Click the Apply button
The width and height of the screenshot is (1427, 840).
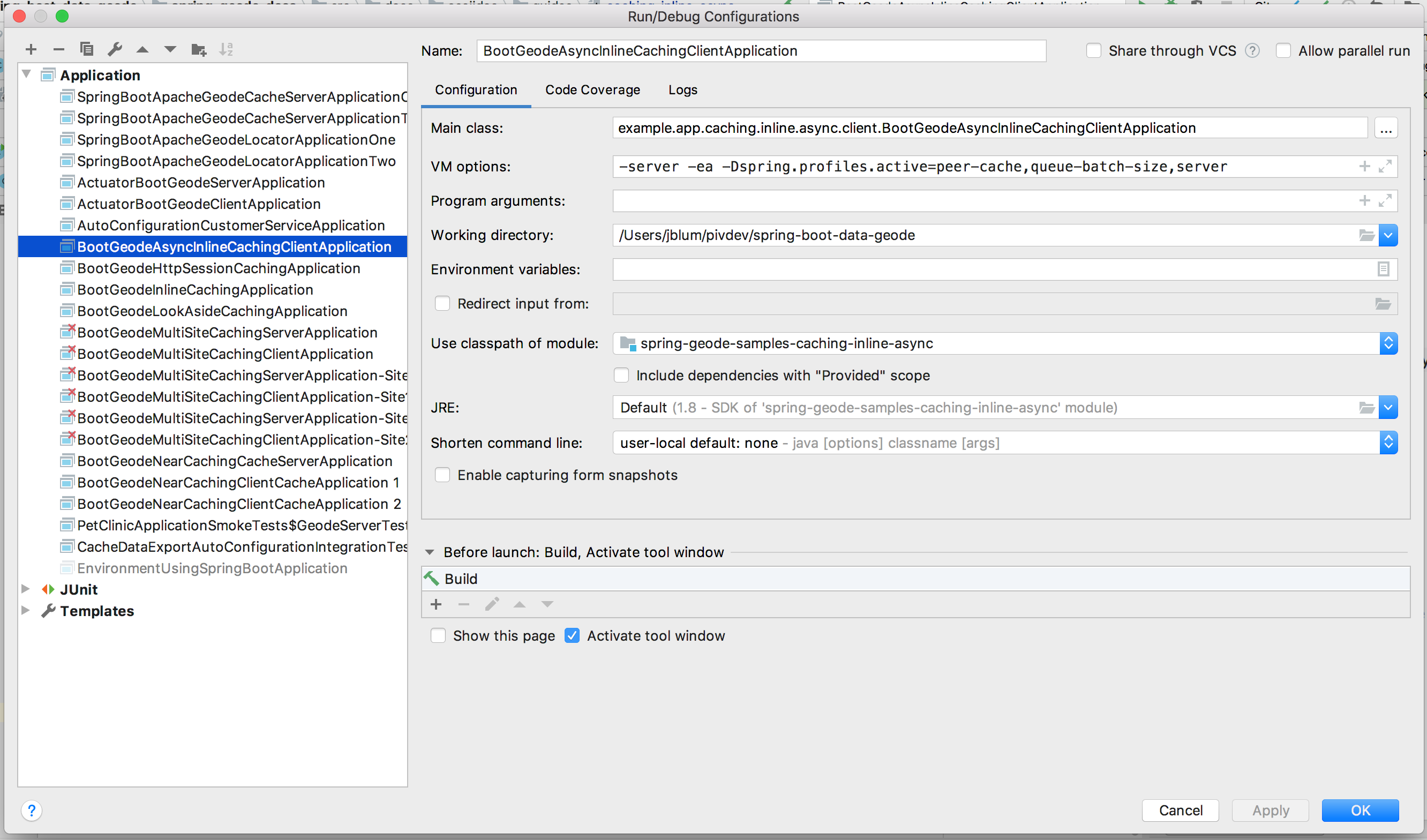click(x=1270, y=811)
